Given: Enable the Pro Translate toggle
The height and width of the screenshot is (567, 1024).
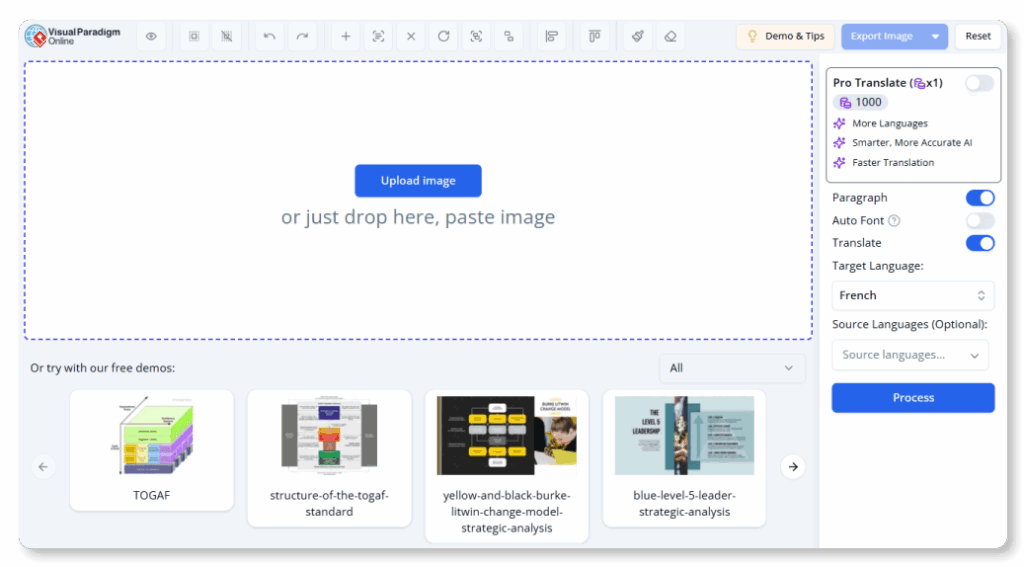Looking at the screenshot, I should click(979, 83).
